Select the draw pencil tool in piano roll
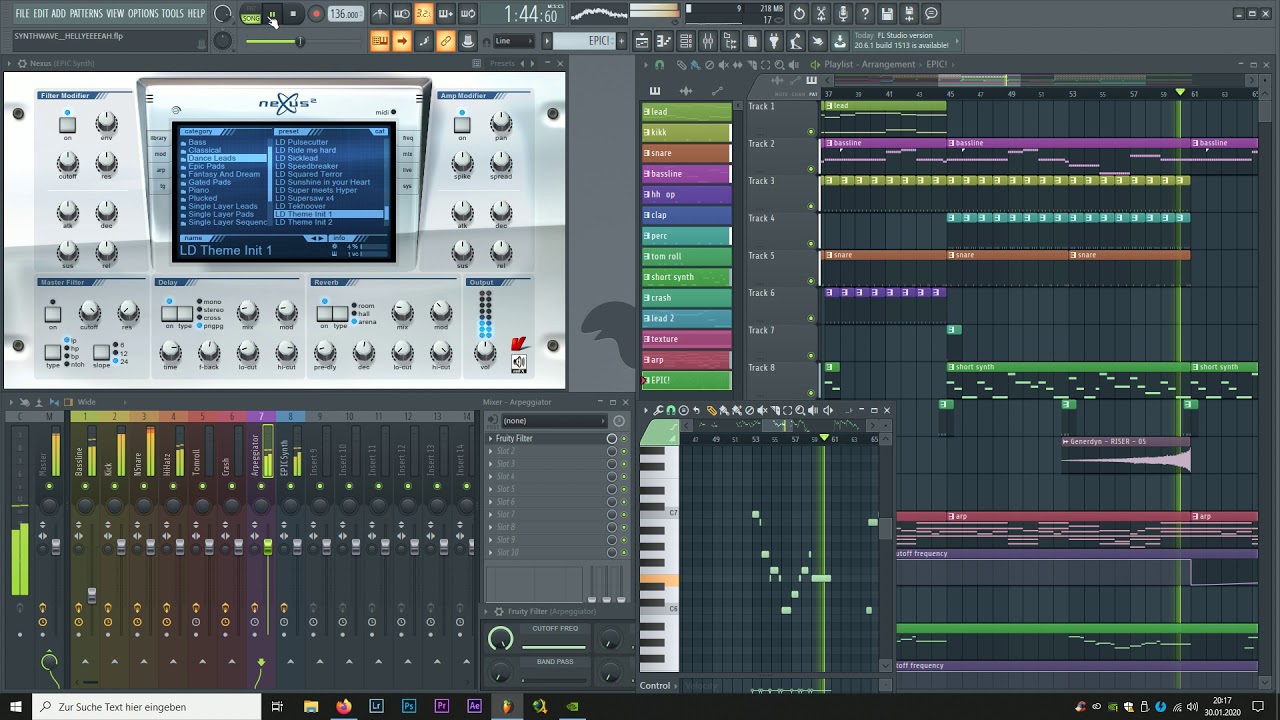 pyautogui.click(x=711, y=410)
